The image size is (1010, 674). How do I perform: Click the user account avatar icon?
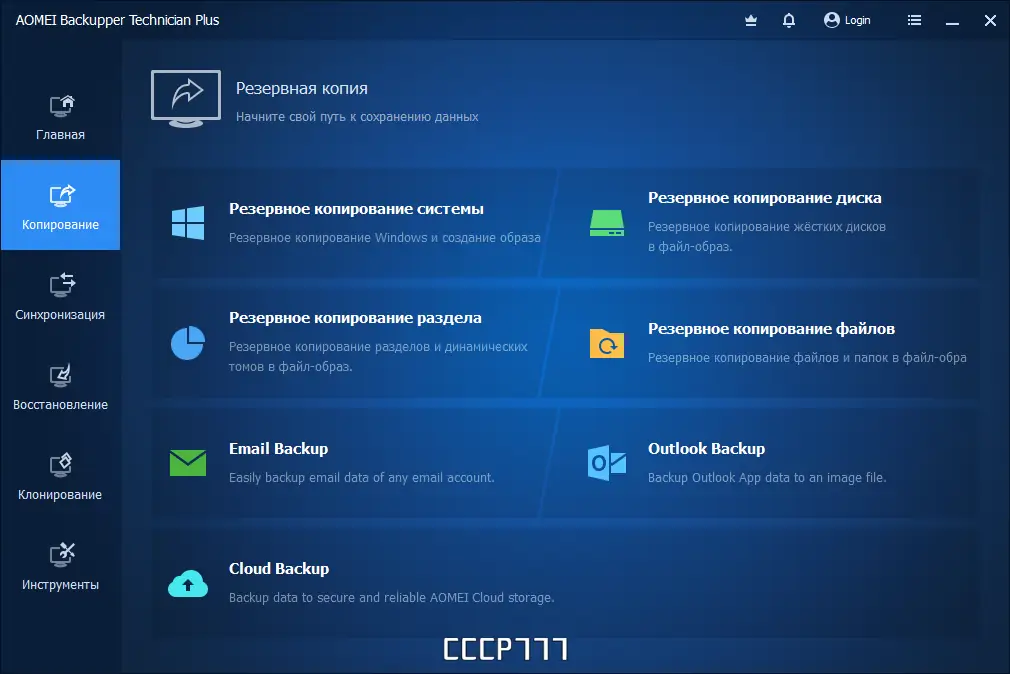click(x=832, y=20)
